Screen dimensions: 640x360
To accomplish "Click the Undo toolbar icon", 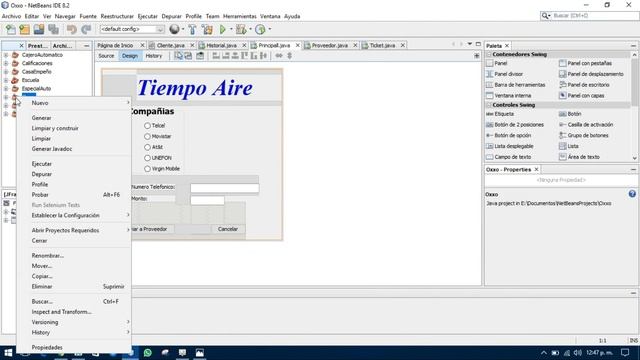I will 72,29.
